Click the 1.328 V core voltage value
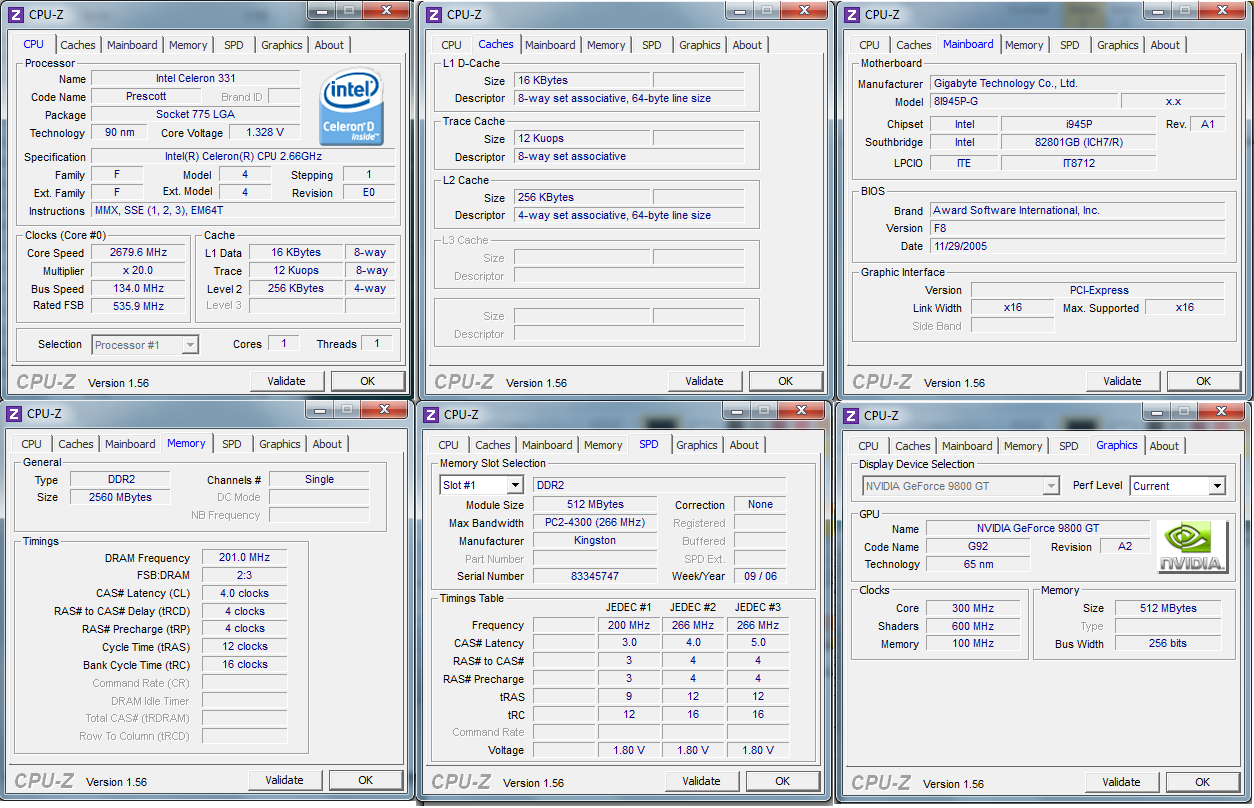 [x=265, y=132]
